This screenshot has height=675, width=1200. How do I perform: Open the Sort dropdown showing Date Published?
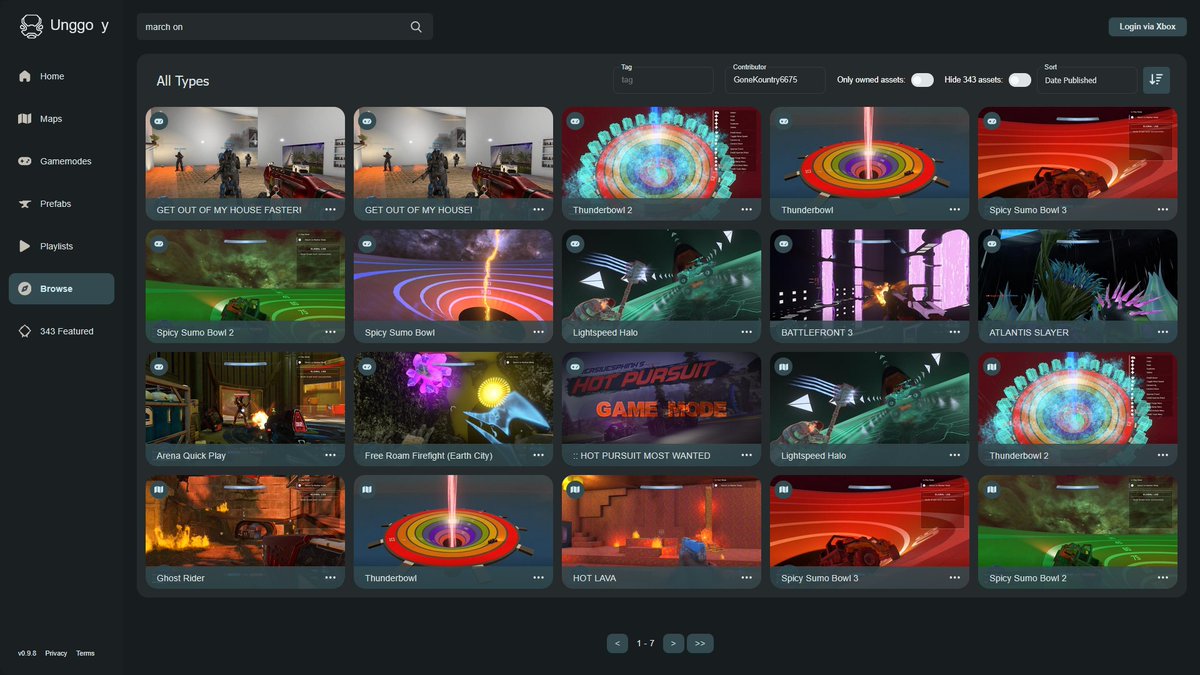1087,80
